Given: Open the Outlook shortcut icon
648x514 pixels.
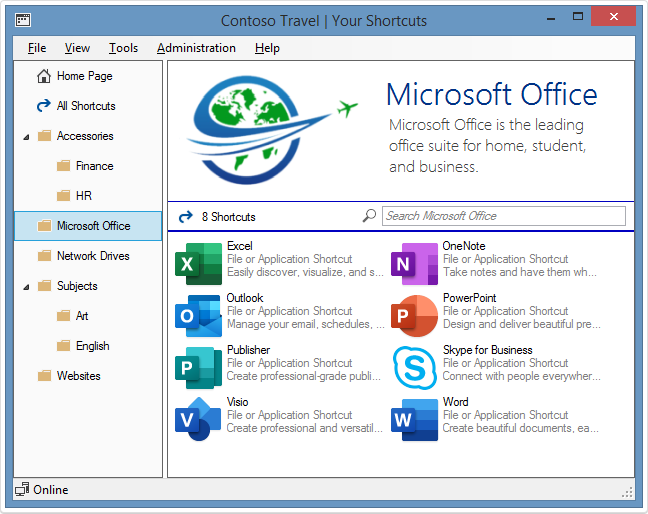Looking at the screenshot, I should pyautogui.click(x=198, y=316).
